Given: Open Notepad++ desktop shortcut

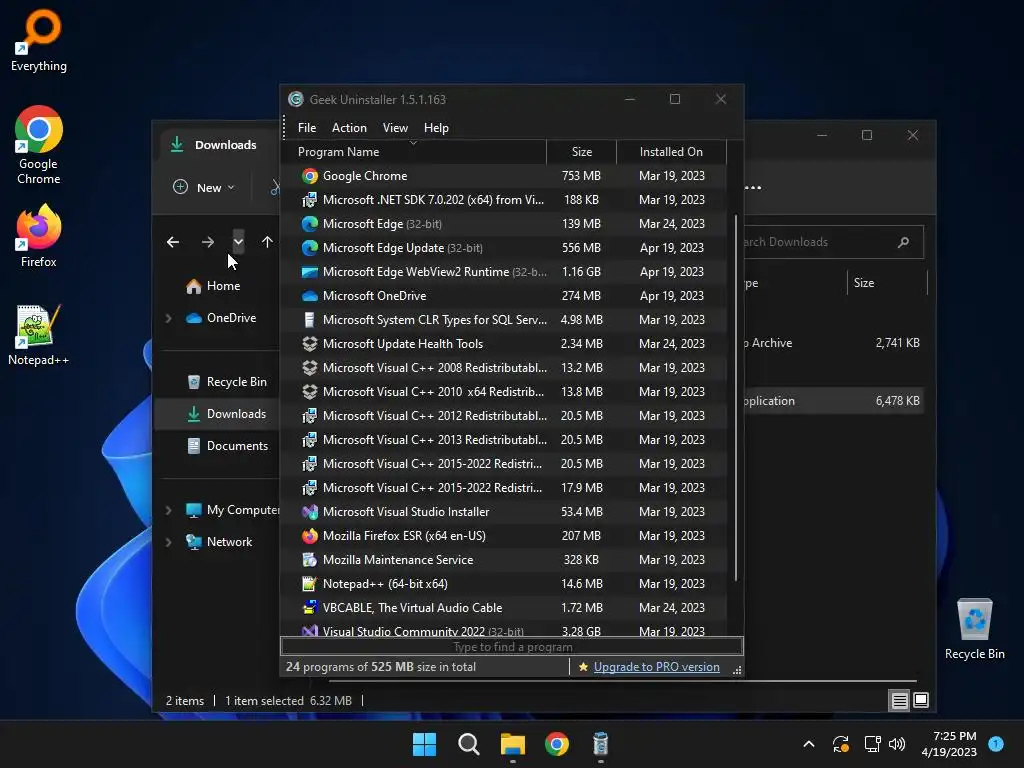Looking at the screenshot, I should [x=39, y=335].
